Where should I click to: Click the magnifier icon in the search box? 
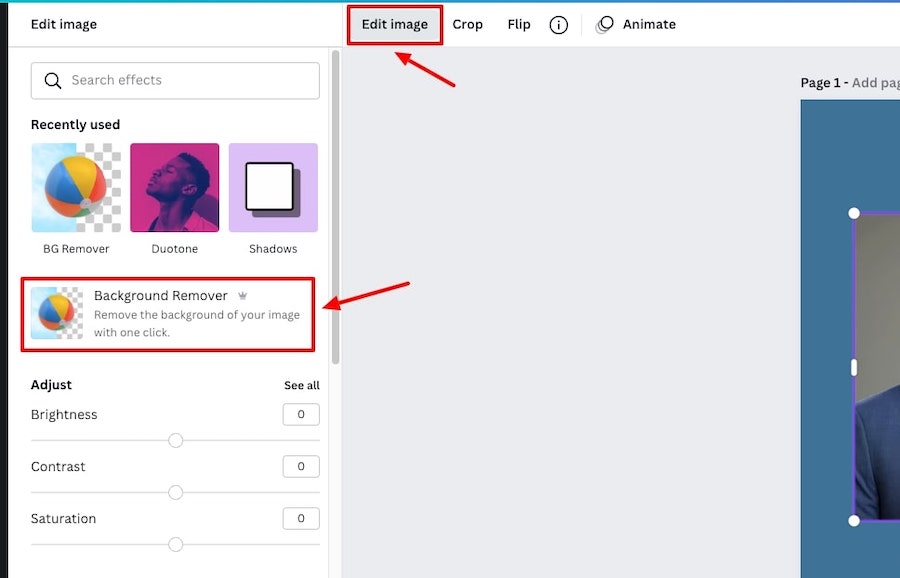point(53,80)
